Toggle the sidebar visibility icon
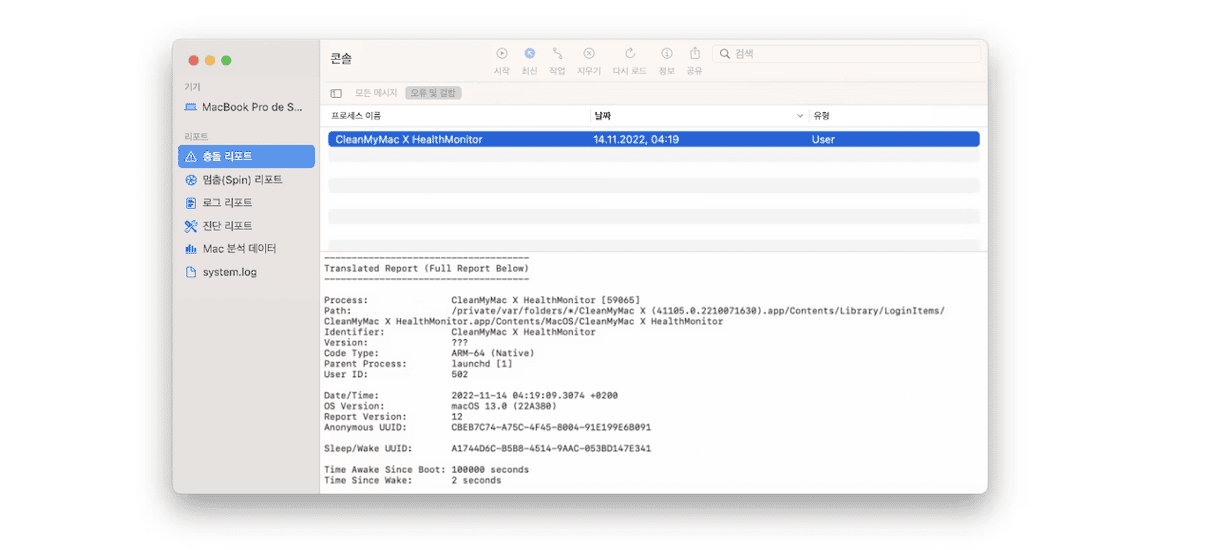Viewport: 1216px width, 550px height. click(x=336, y=93)
